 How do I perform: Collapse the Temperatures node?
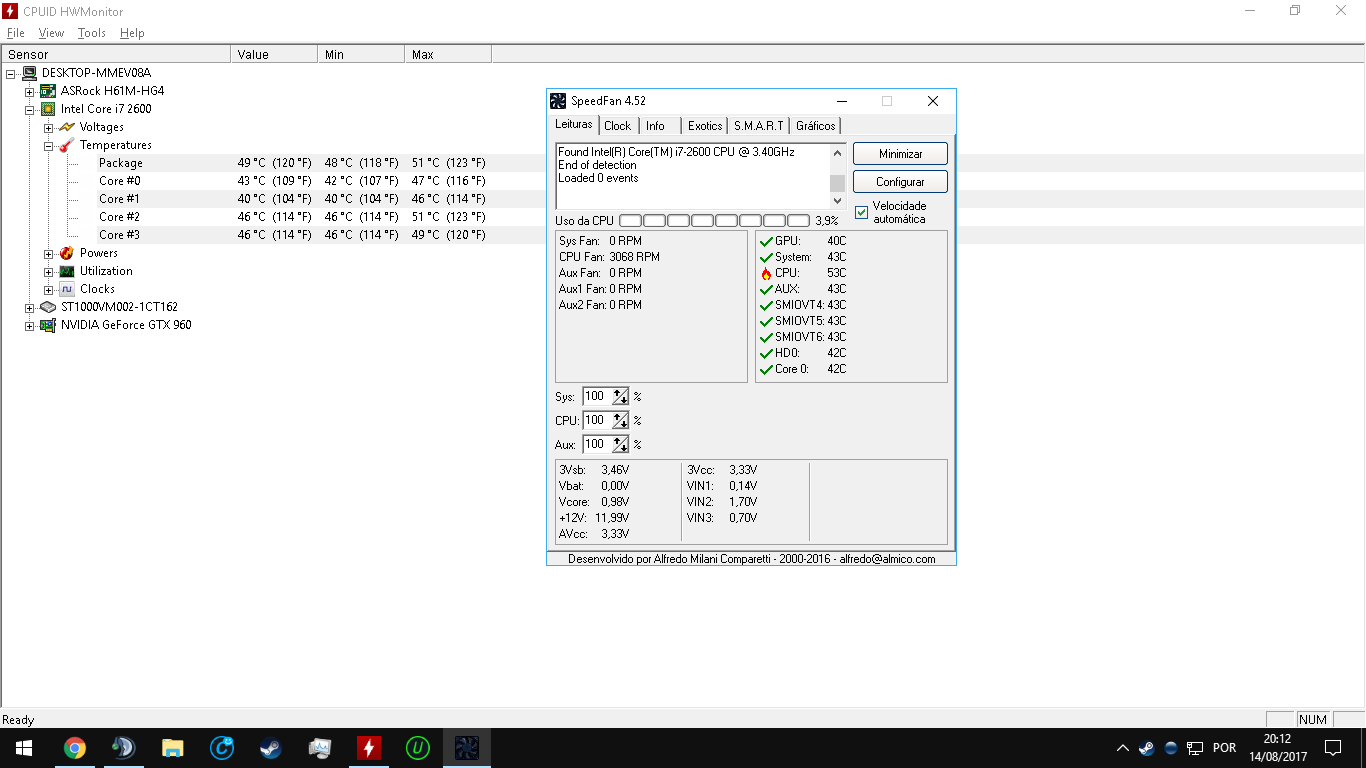[49, 146]
